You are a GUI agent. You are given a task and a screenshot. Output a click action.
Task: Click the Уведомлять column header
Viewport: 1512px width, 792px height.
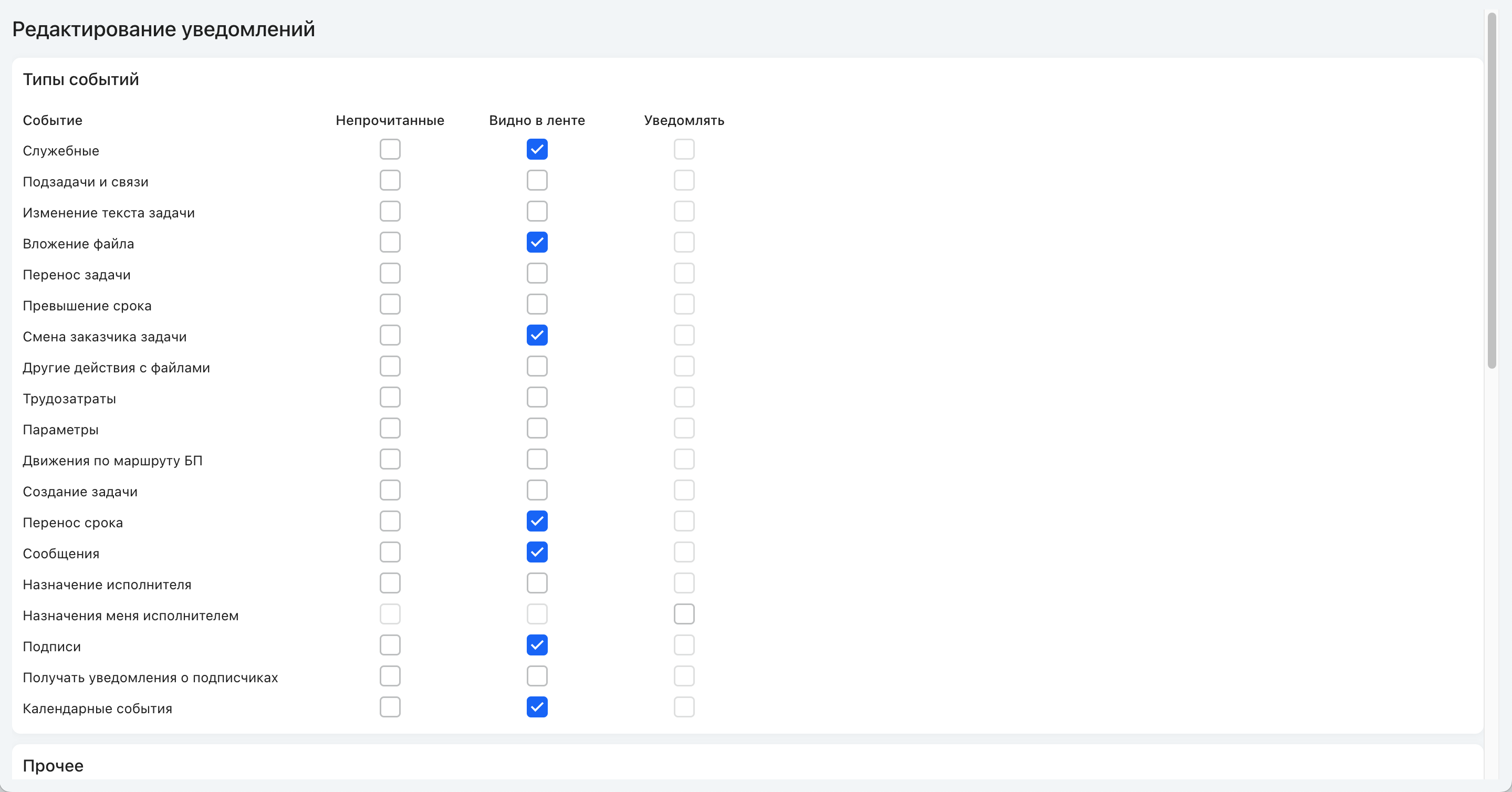[x=684, y=120]
